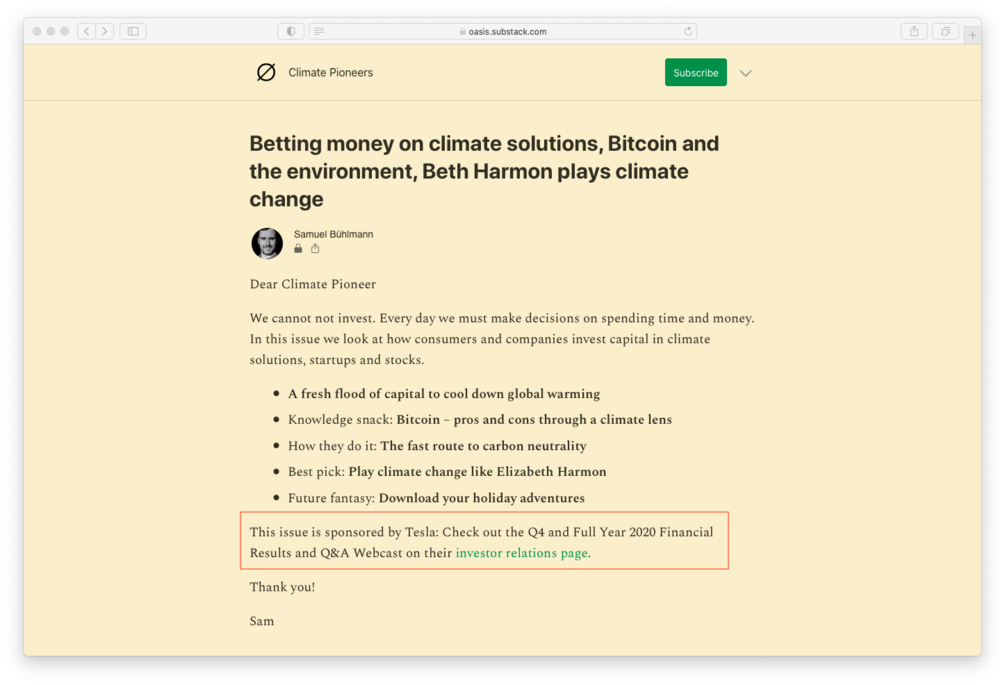Toggle the Reader view icon in address bar
The image size is (1005, 685).
319,31
